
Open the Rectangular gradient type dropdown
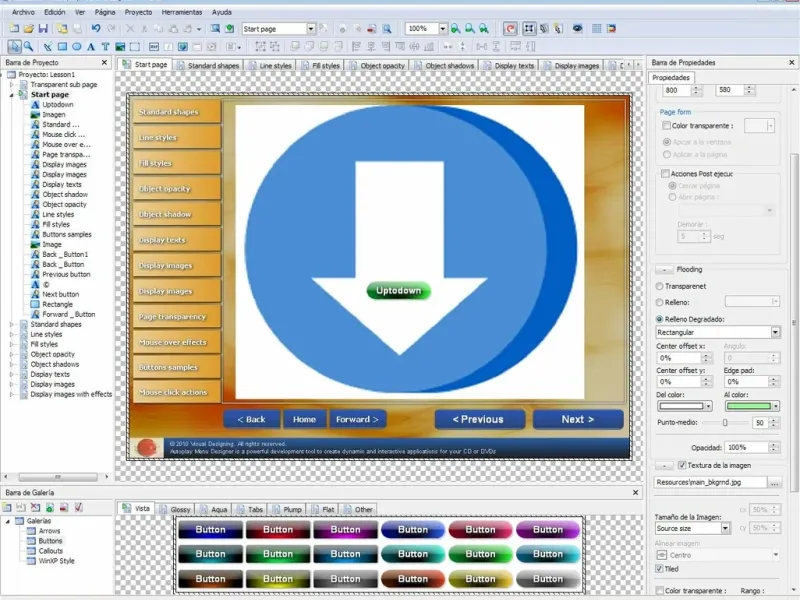coord(775,332)
